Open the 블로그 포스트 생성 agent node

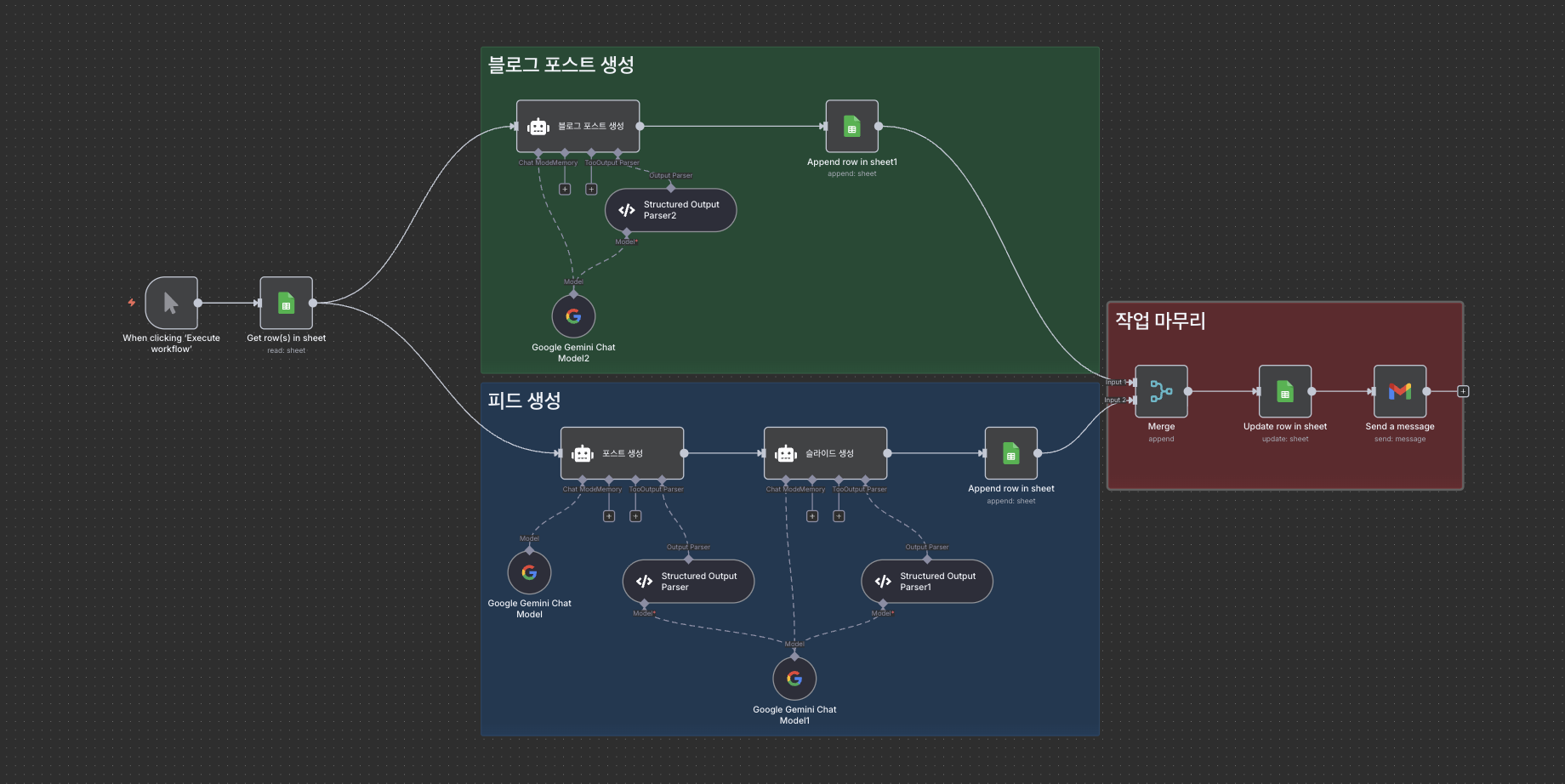tap(578, 126)
